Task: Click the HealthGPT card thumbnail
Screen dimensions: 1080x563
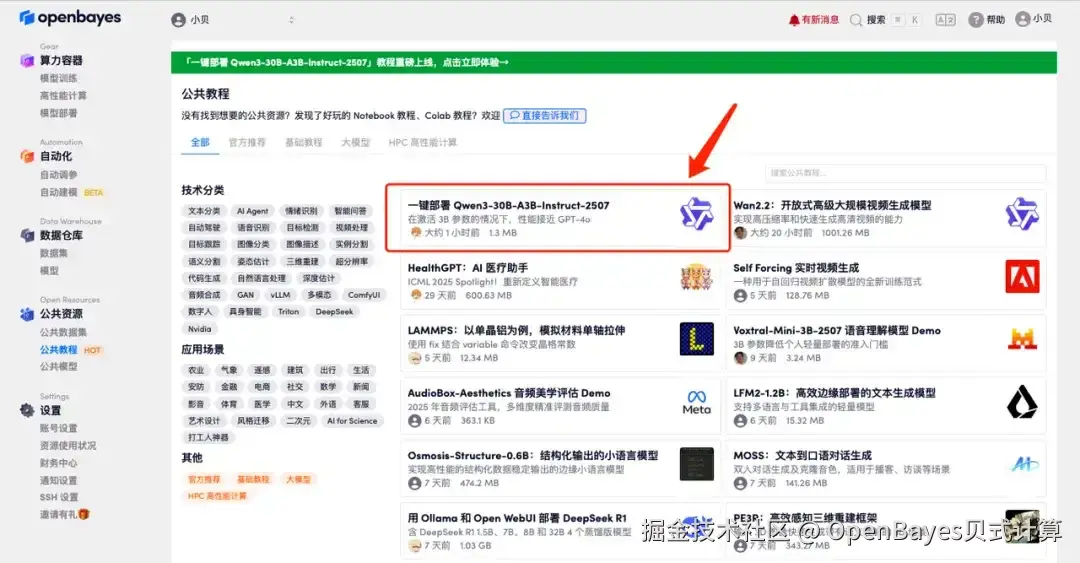Action: click(x=696, y=276)
